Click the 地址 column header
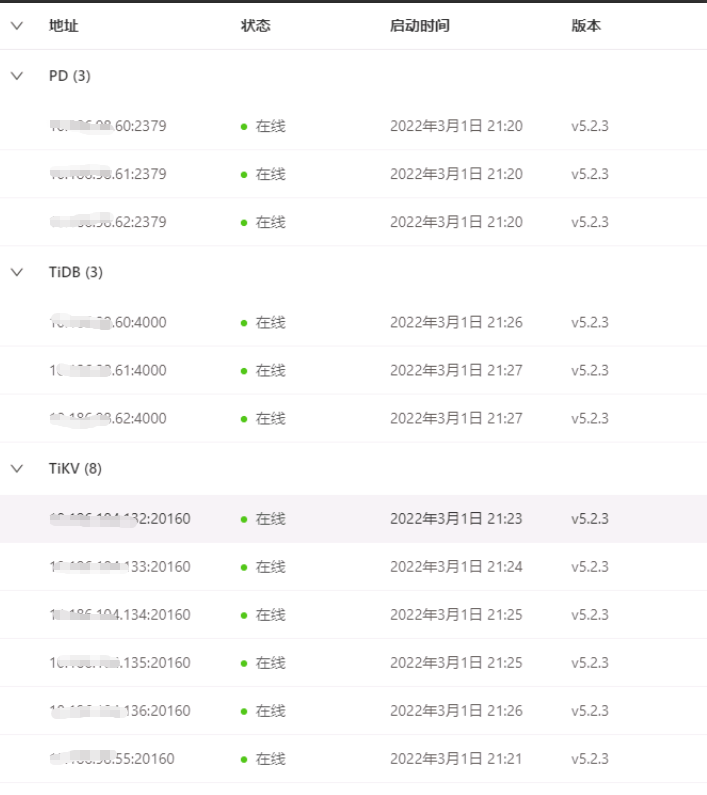707x795 pixels. (x=63, y=26)
